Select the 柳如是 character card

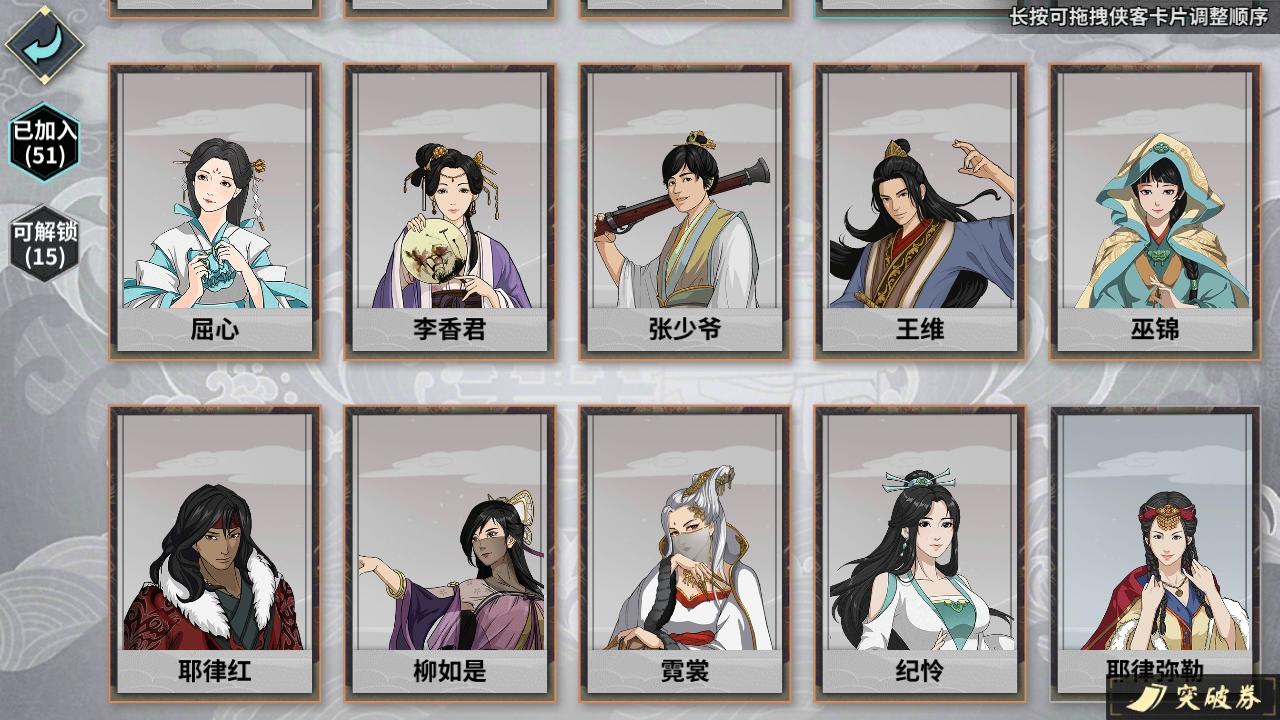(450, 553)
